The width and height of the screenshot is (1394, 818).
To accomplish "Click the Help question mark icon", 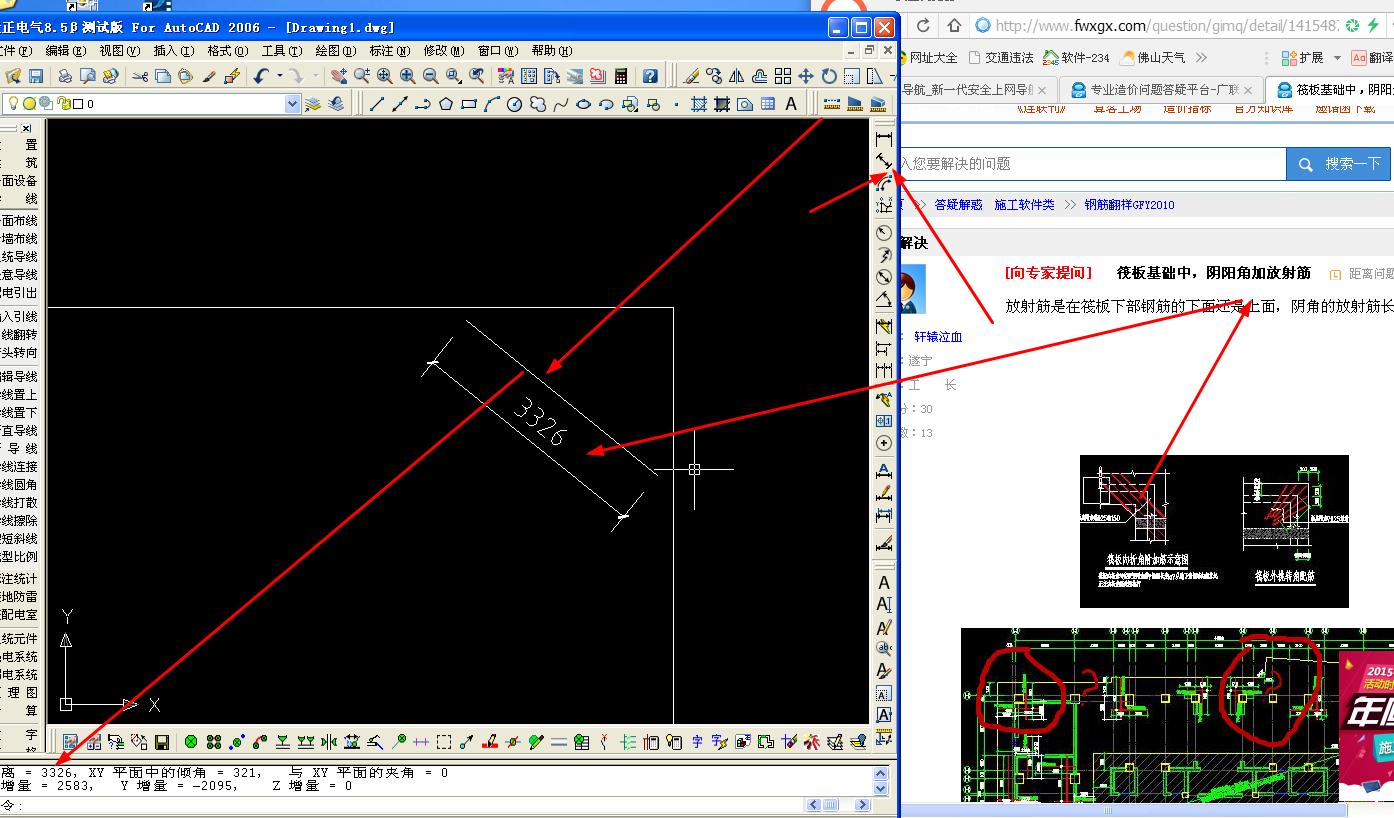I will coord(650,76).
